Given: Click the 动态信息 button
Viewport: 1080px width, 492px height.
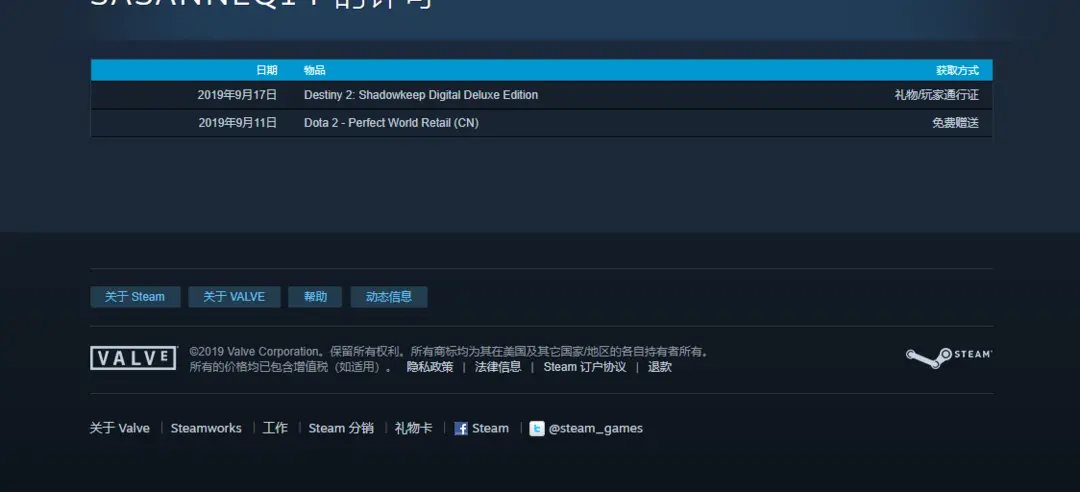Looking at the screenshot, I should 389,297.
